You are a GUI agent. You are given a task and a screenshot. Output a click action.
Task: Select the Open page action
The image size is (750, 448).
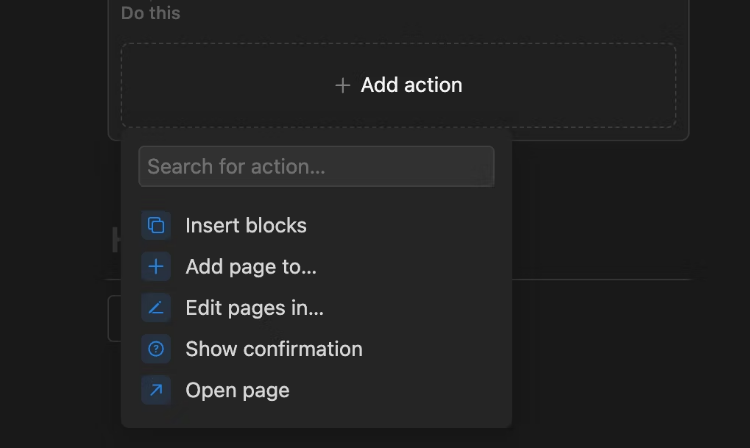(316, 390)
